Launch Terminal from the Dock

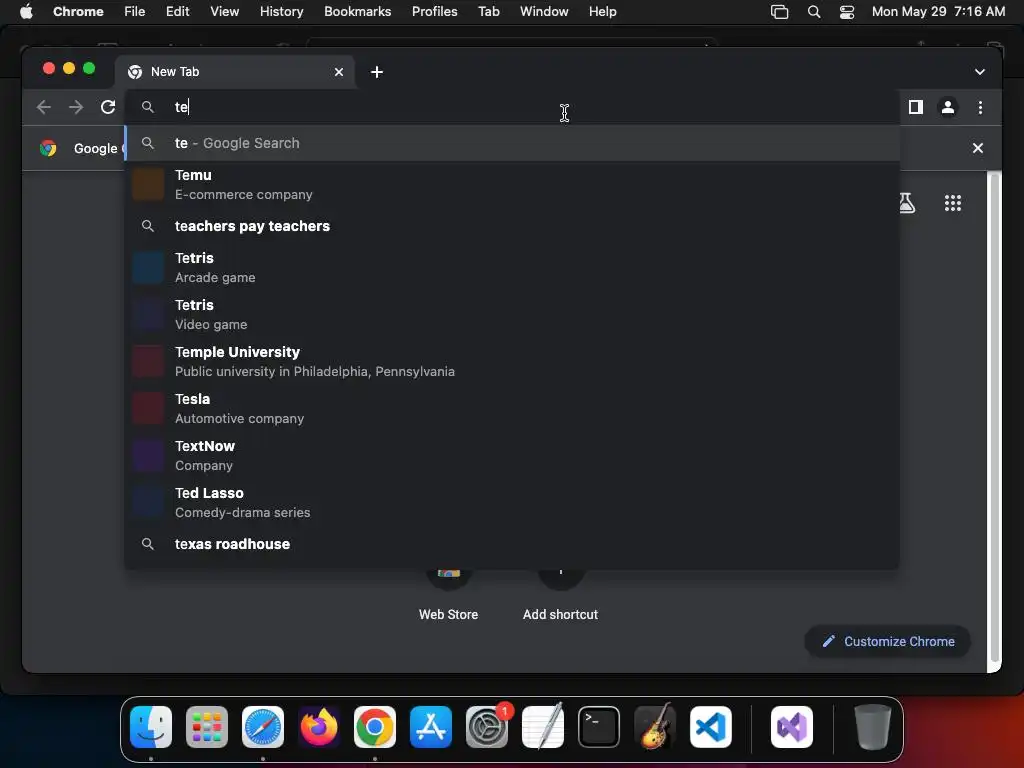[x=599, y=727]
